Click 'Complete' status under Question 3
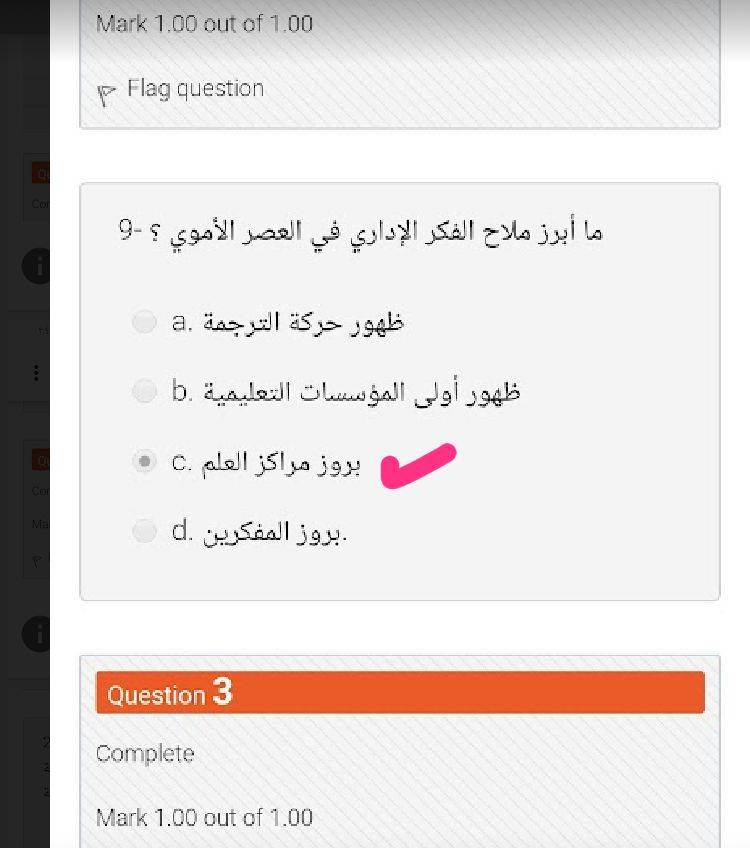This screenshot has width=750, height=848. tap(145, 754)
